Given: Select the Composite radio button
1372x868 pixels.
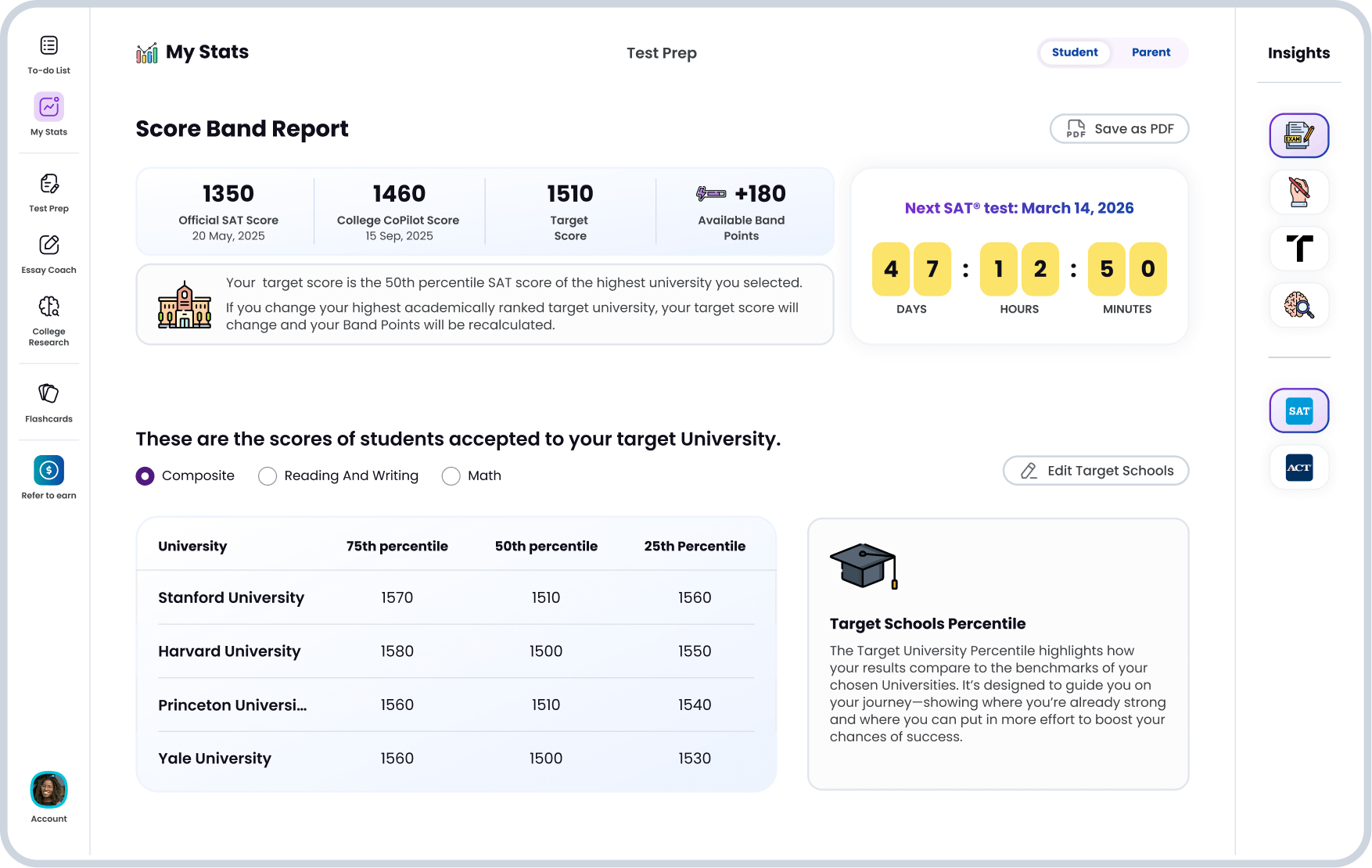Looking at the screenshot, I should click(x=145, y=476).
